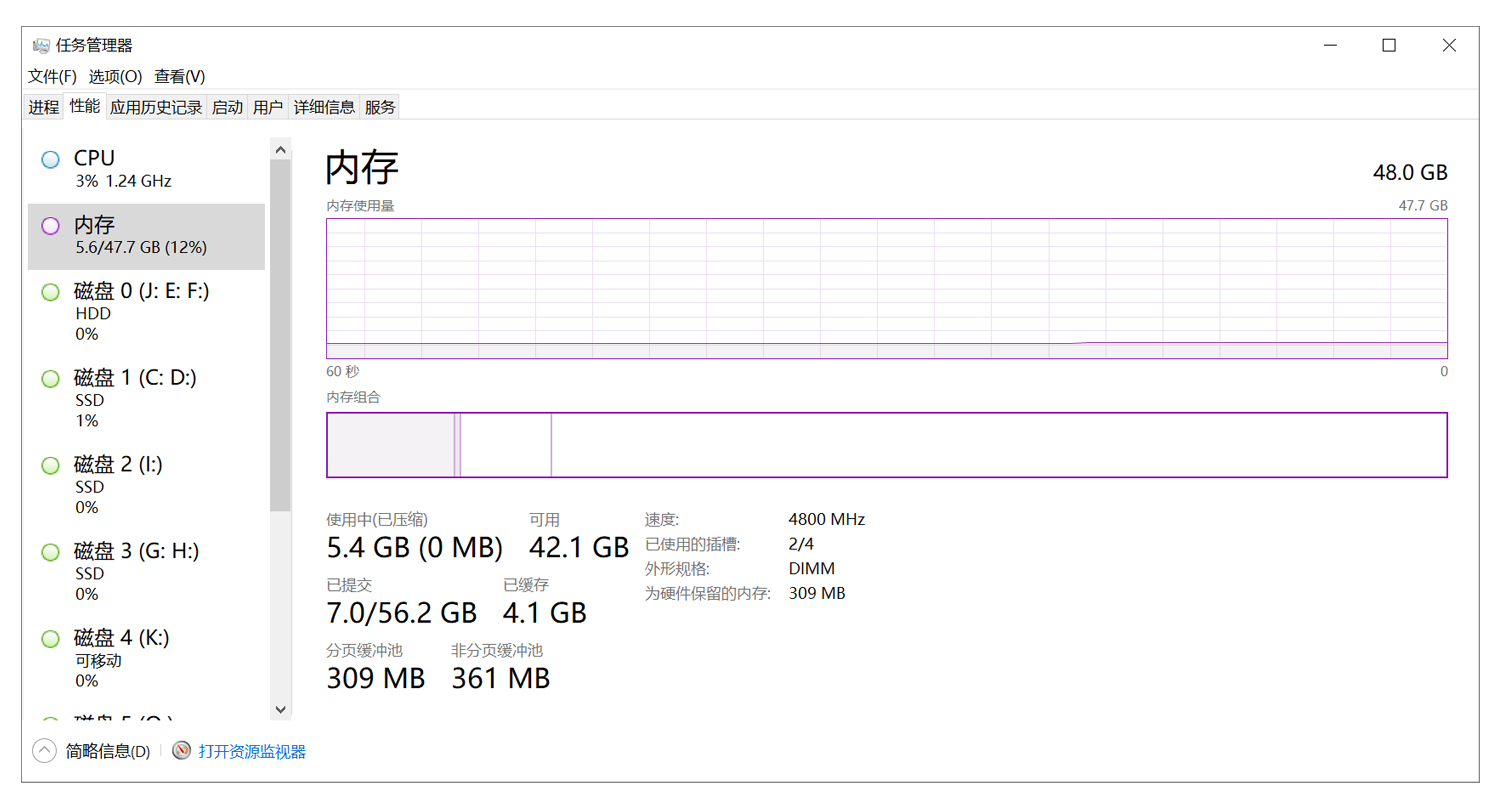
Task: Open the 查看(V) menu
Action: point(180,77)
